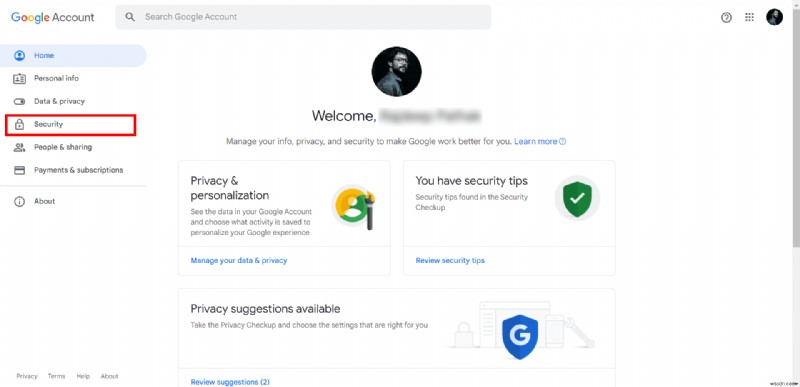Click the People & sharing icon
The image size is (800, 387).
click(19, 147)
